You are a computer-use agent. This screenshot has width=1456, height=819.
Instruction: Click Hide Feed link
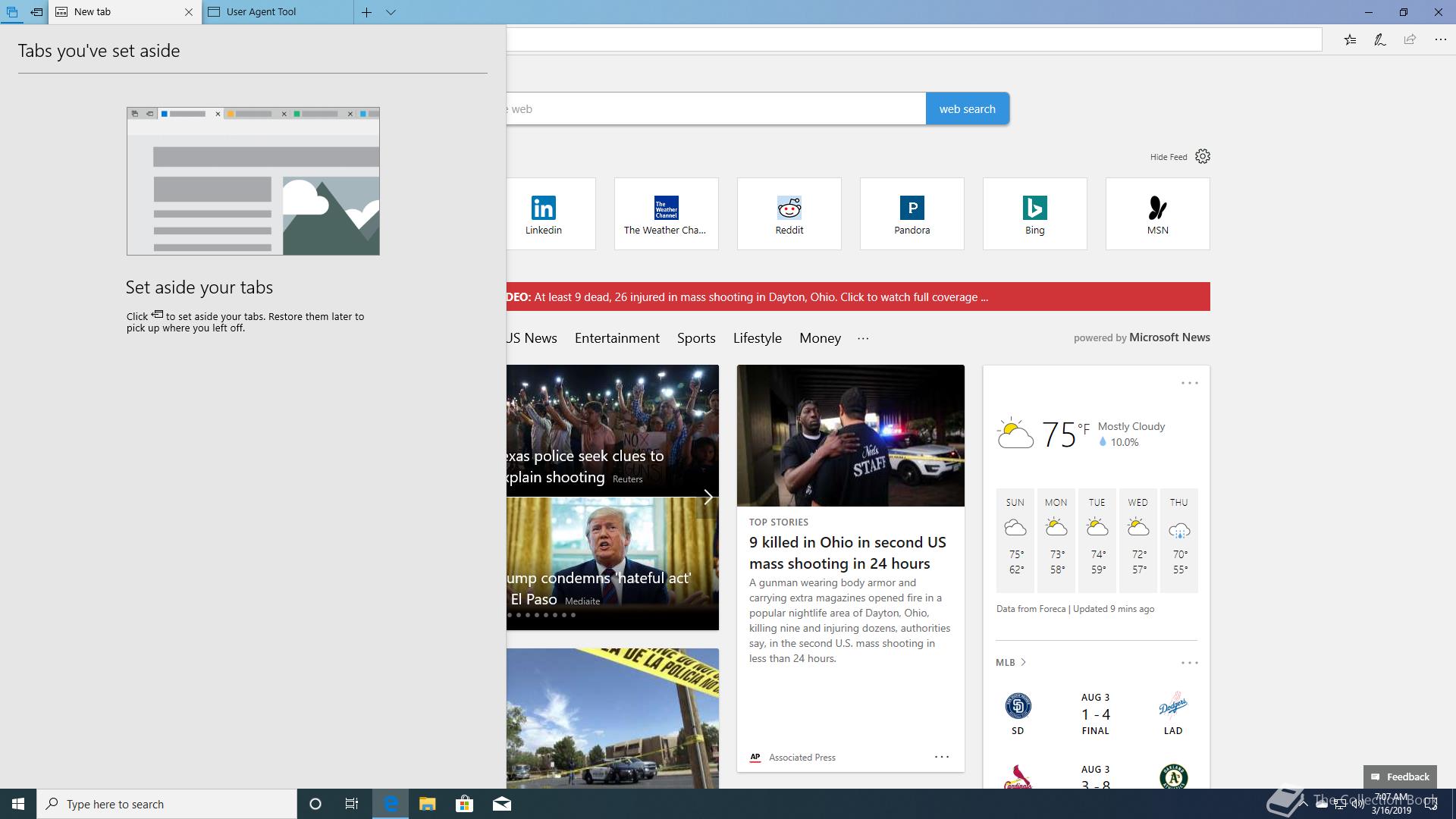pos(1169,157)
